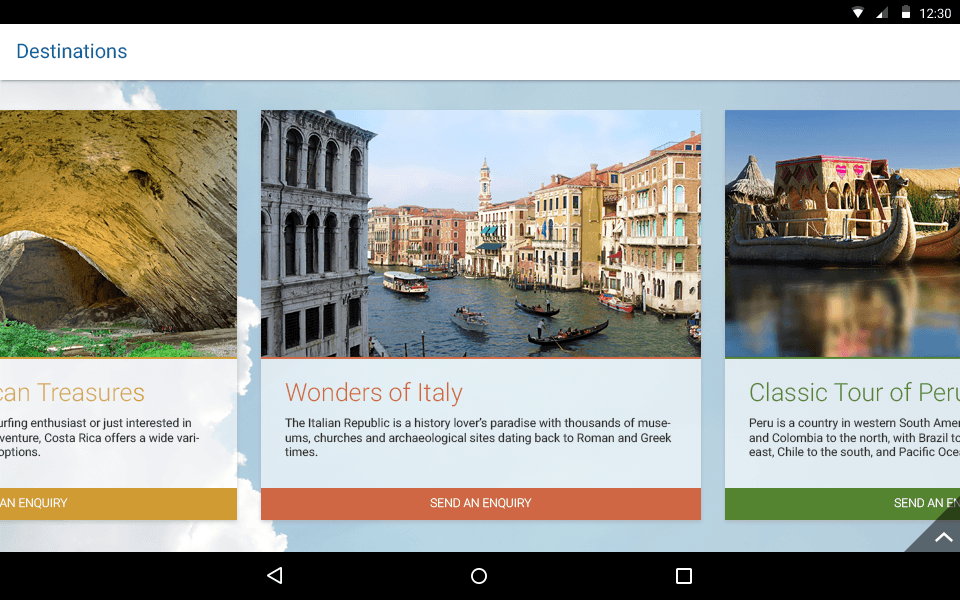The width and height of the screenshot is (960, 600).
Task: Send an enquiry for Wonders of Italy
Action: point(481,503)
